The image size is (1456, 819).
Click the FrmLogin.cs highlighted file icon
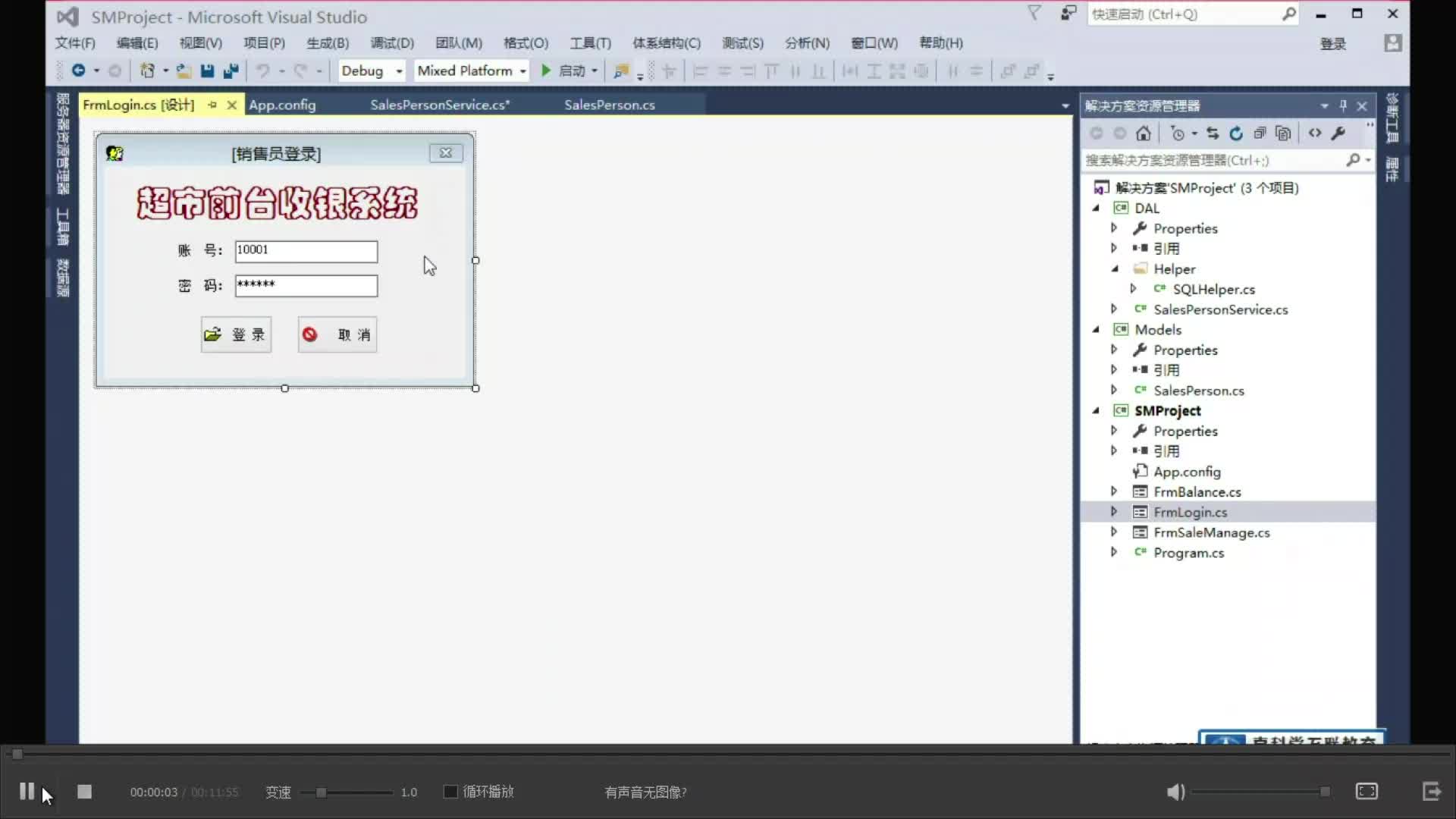1141,512
